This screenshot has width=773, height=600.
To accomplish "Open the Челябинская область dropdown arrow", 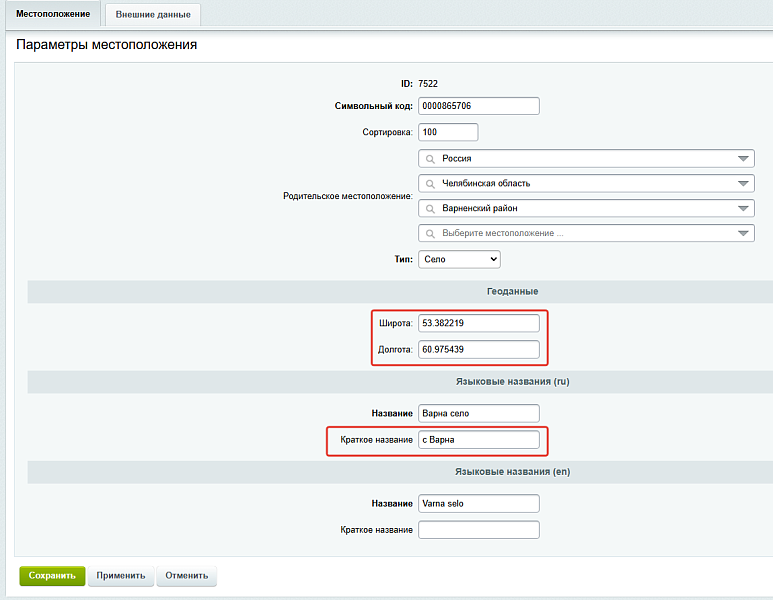I will [742, 183].
